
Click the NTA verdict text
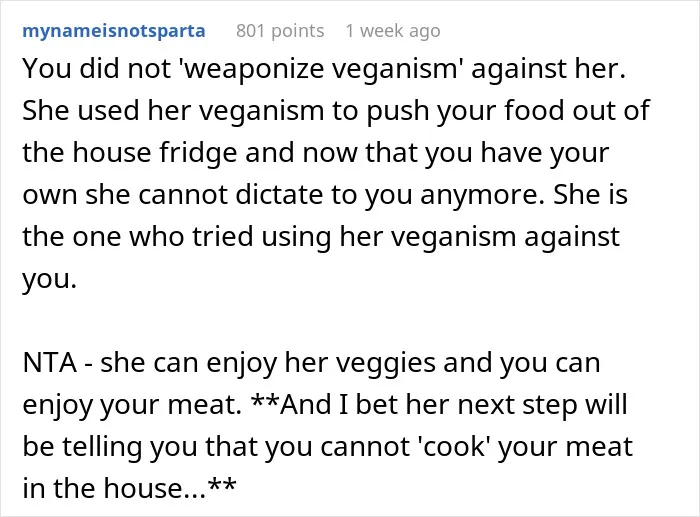50,363
